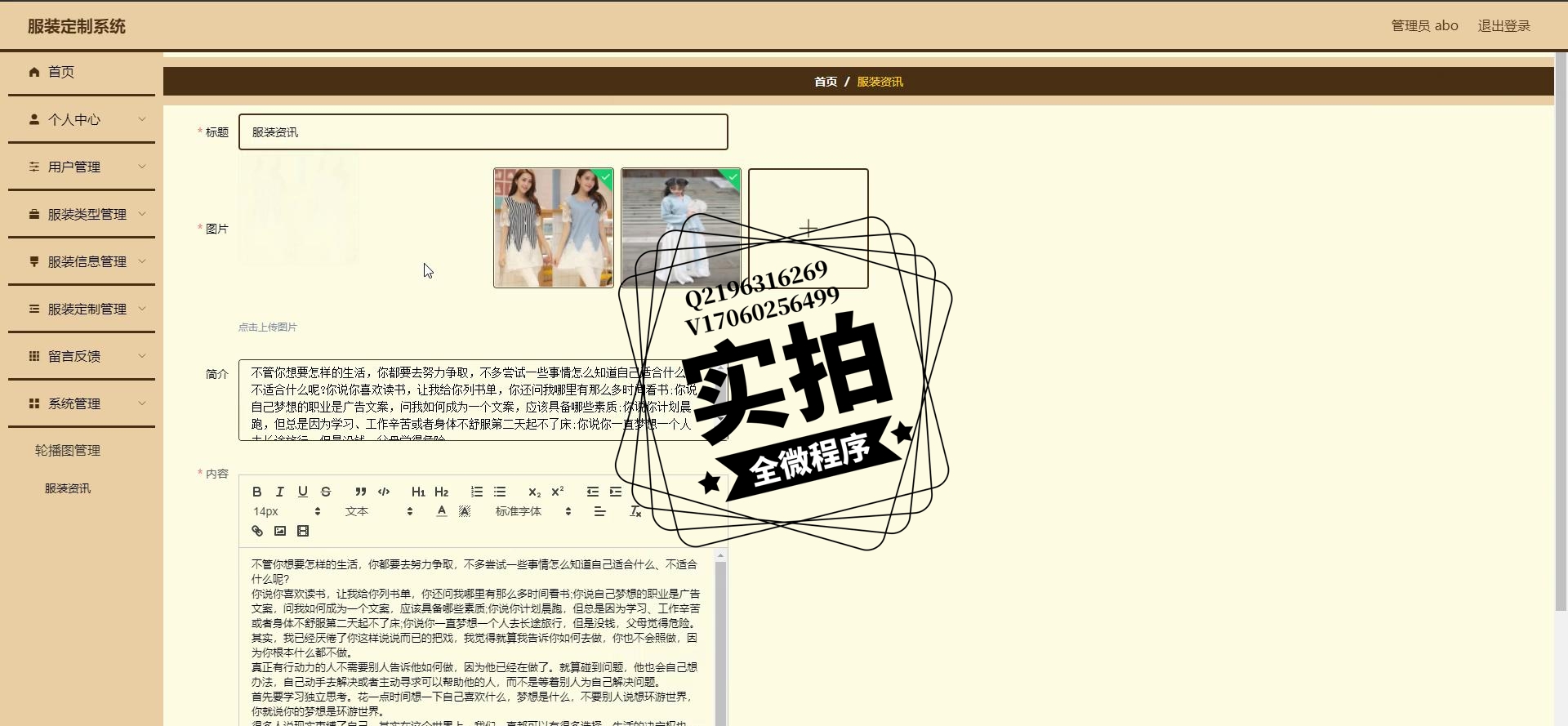Apply strikethrough formatting in the editor
Image resolution: width=1568 pixels, height=726 pixels.
coord(325,492)
